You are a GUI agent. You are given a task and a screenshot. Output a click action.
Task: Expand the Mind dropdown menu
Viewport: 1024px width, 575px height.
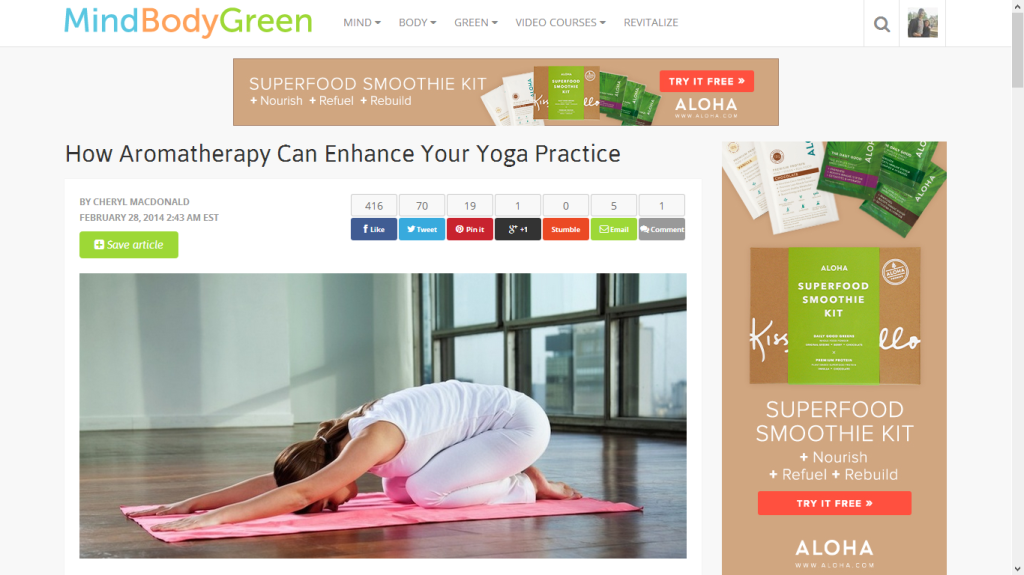pyautogui.click(x=362, y=22)
